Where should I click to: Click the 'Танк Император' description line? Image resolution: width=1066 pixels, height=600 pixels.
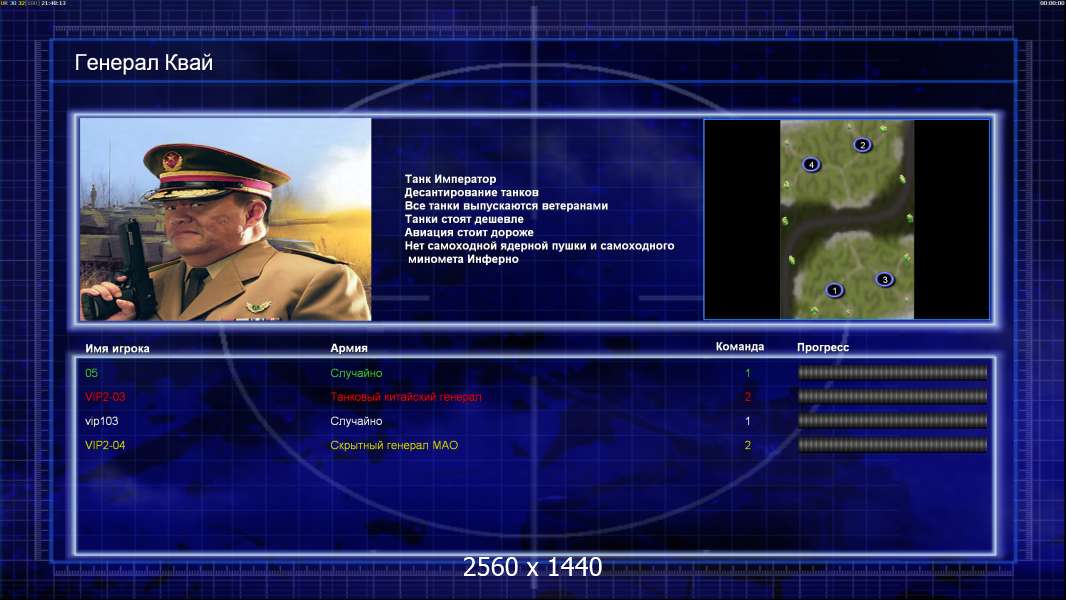tap(450, 179)
